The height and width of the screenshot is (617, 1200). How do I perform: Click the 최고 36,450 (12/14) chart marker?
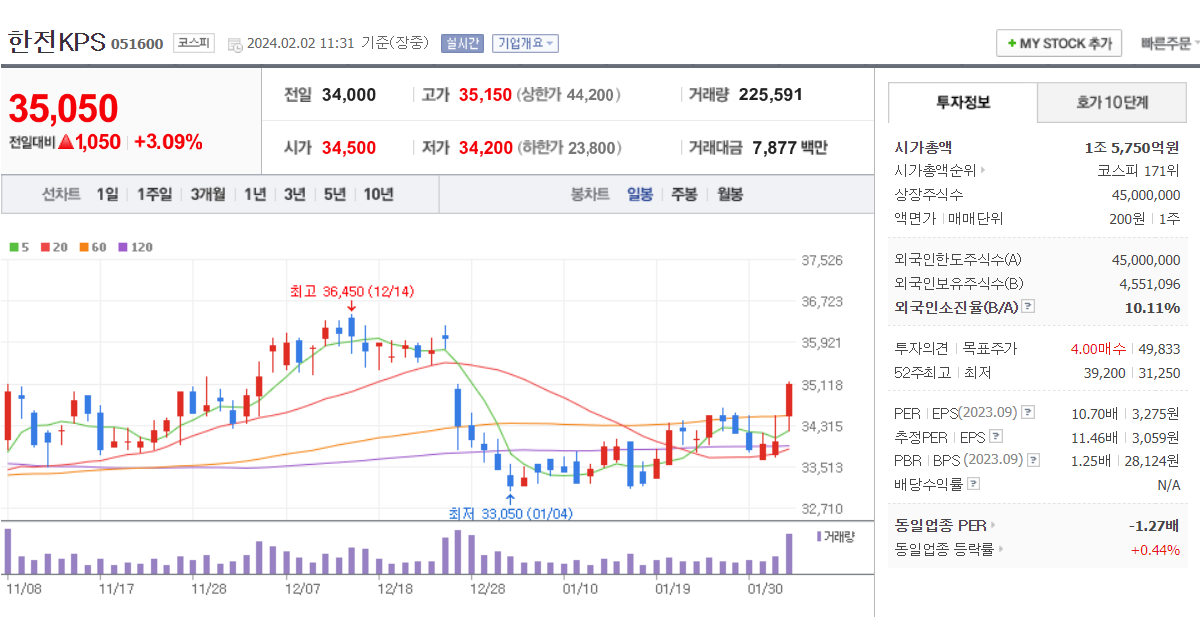click(351, 291)
